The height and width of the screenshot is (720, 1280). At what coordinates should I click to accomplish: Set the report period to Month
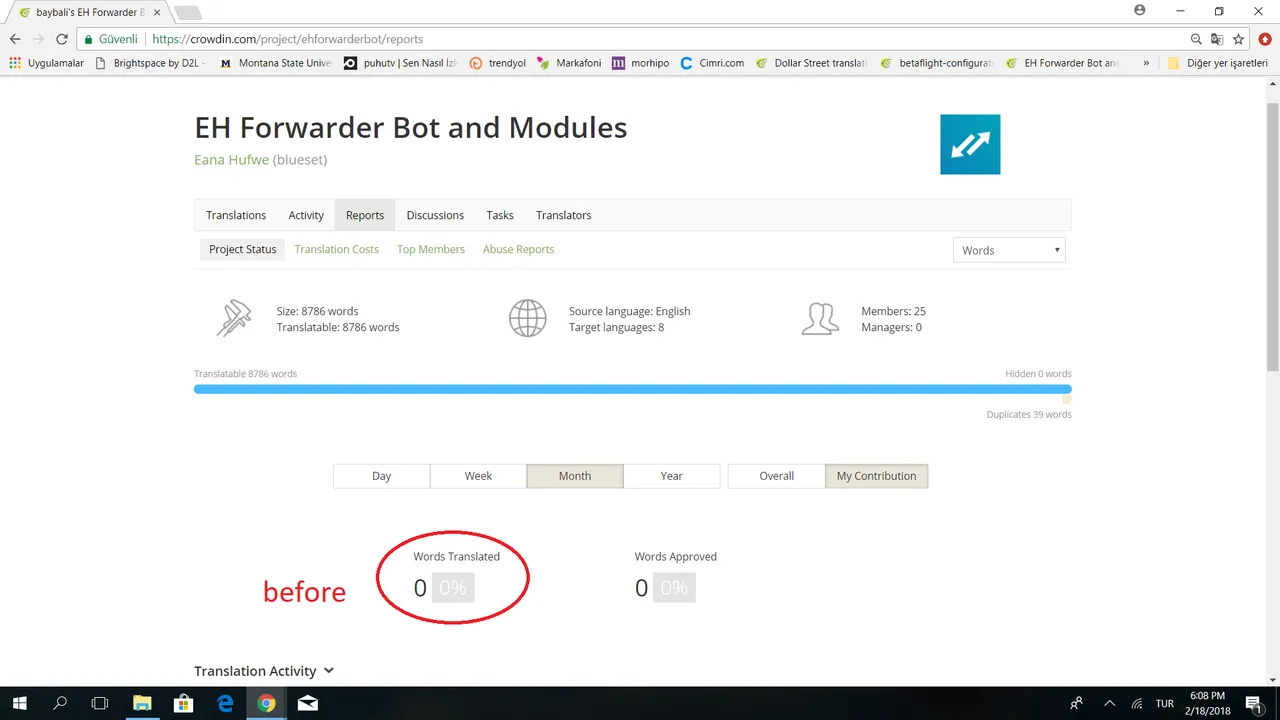575,476
